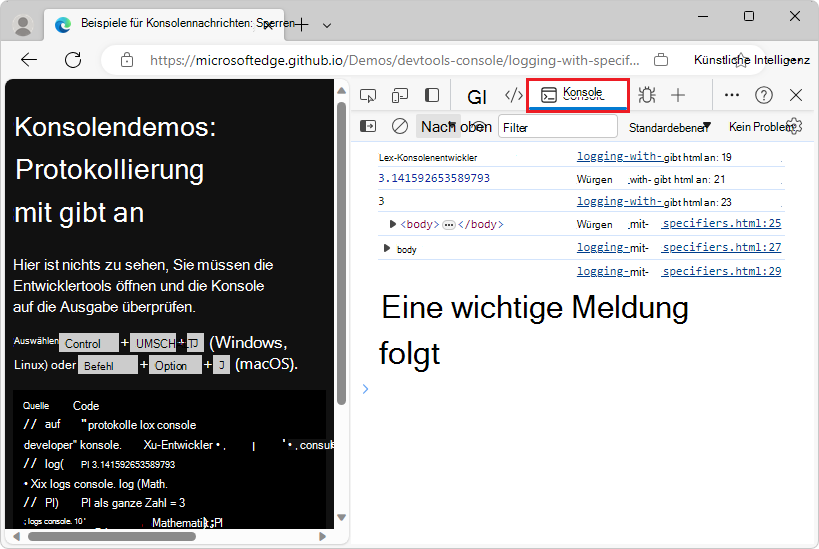Screen dimensions: 819x549
Task: Click the favorites star icon
Action: (x=741, y=60)
